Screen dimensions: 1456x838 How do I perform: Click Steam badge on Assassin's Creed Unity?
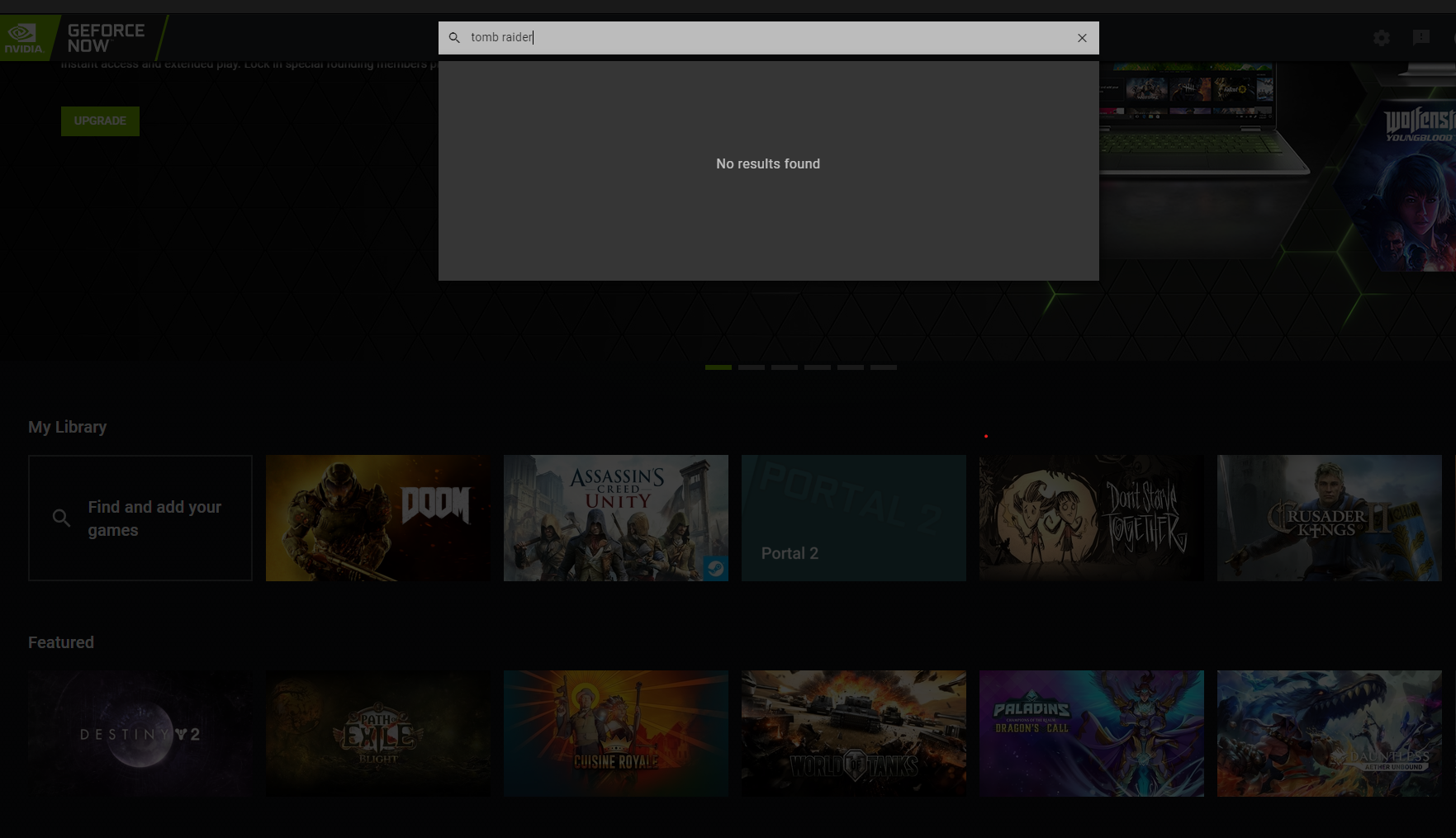click(716, 568)
